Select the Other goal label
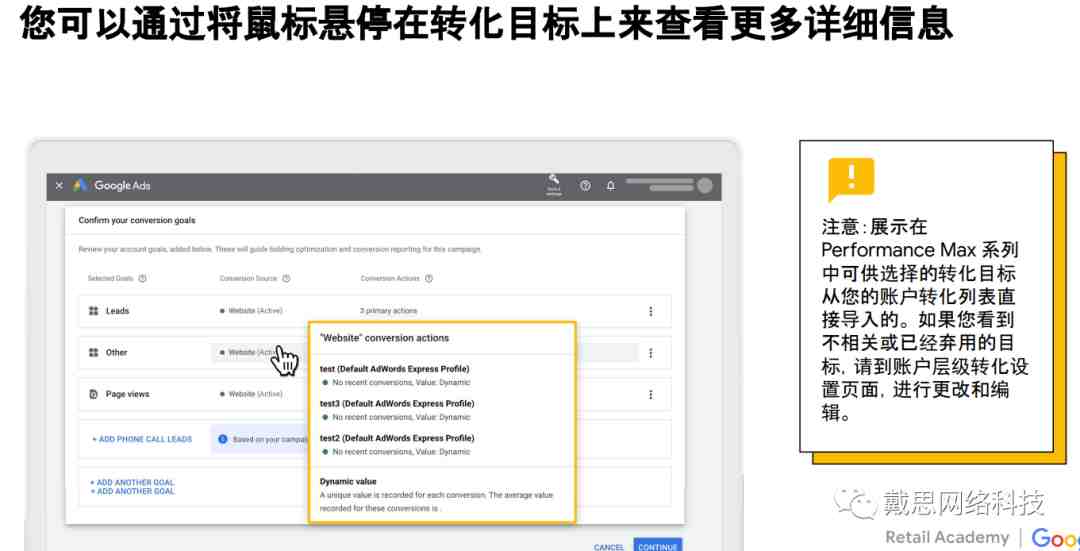 click(116, 353)
